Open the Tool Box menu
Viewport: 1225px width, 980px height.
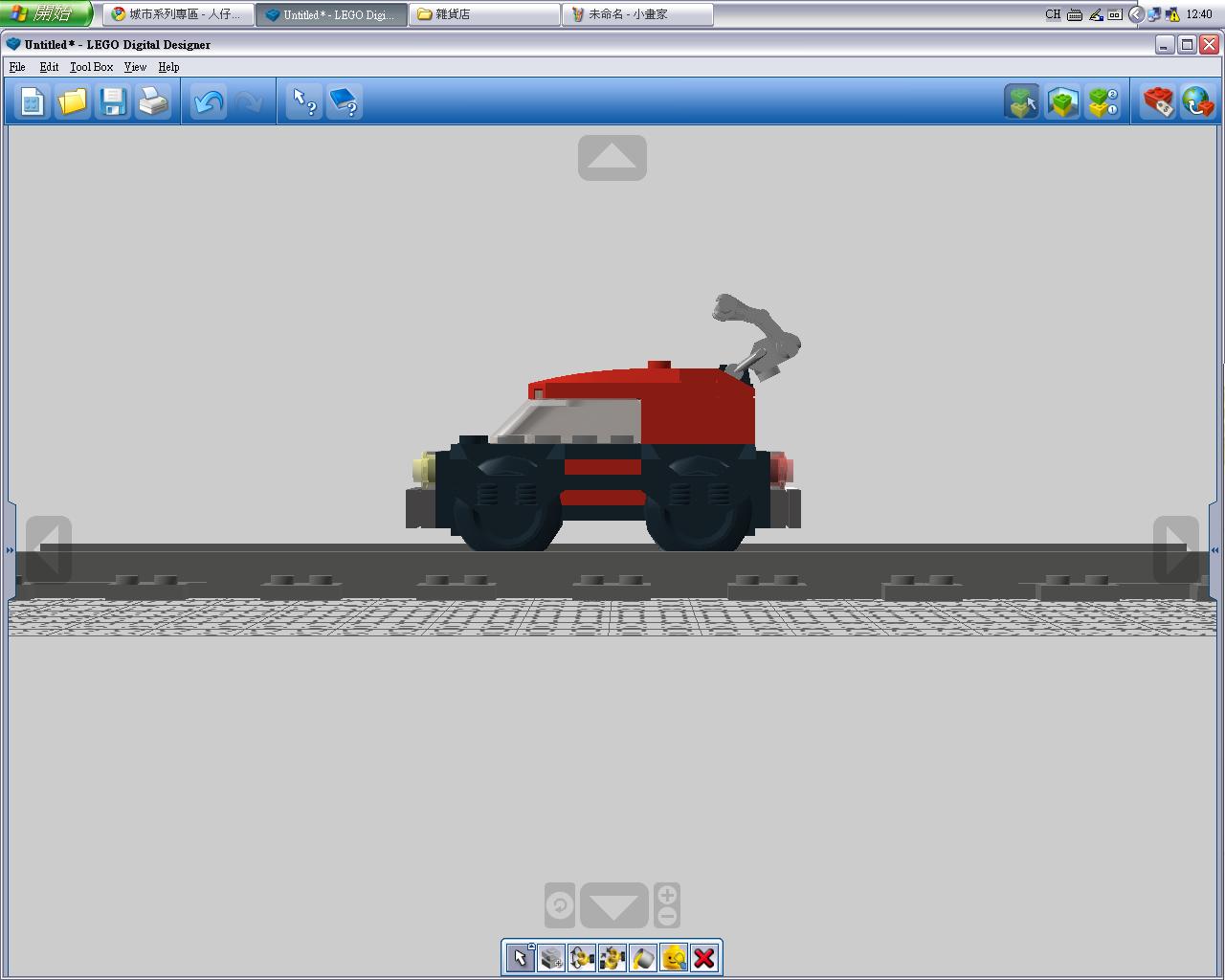[x=91, y=67]
